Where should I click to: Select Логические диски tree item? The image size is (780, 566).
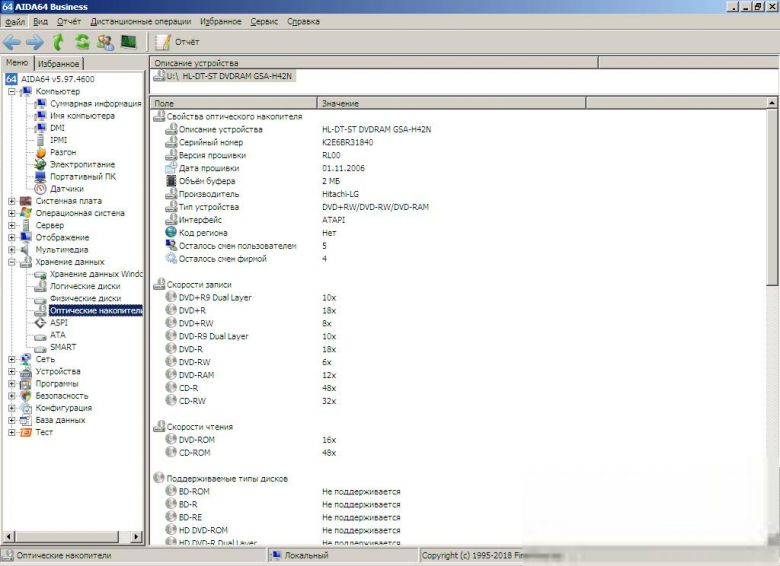(85, 286)
